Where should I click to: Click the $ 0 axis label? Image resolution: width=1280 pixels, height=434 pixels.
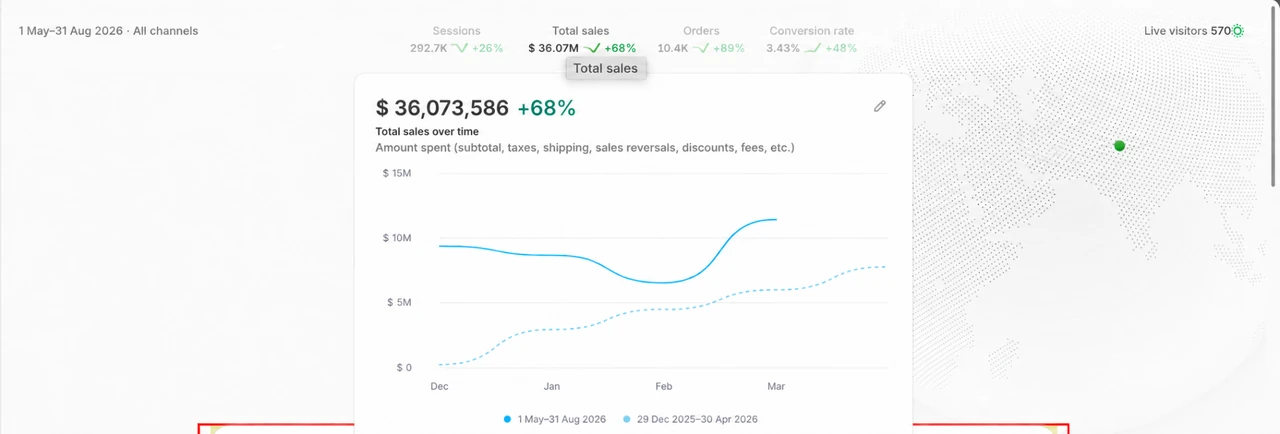403,367
